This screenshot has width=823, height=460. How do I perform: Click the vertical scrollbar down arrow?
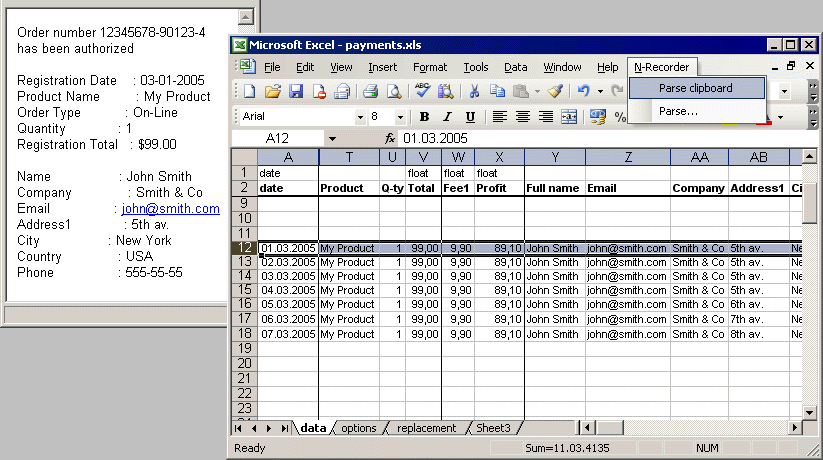click(x=810, y=413)
